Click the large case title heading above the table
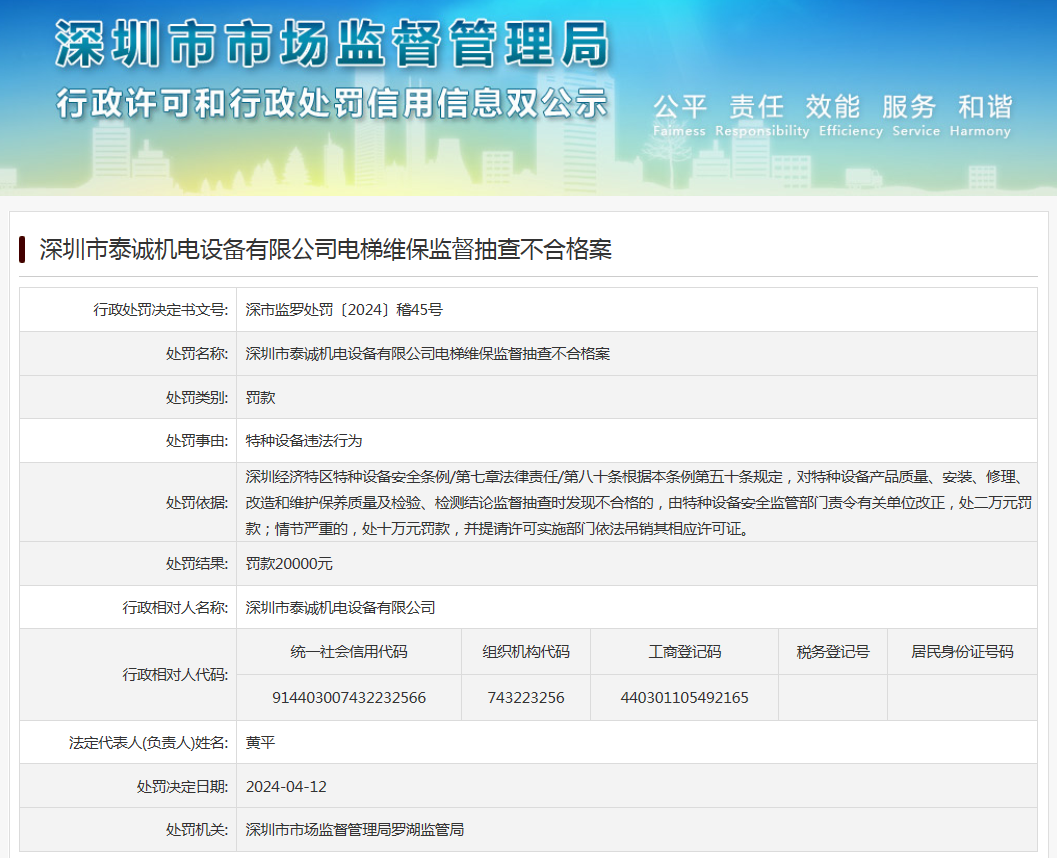The height and width of the screenshot is (858, 1057). tap(325, 250)
